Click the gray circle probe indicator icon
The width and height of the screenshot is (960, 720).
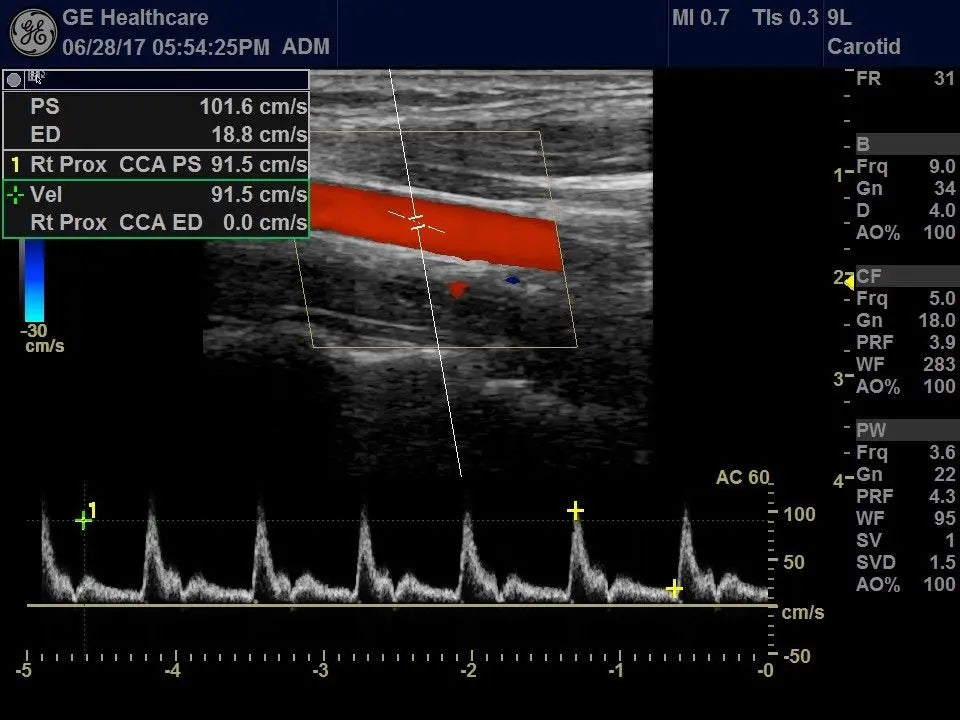point(12,78)
